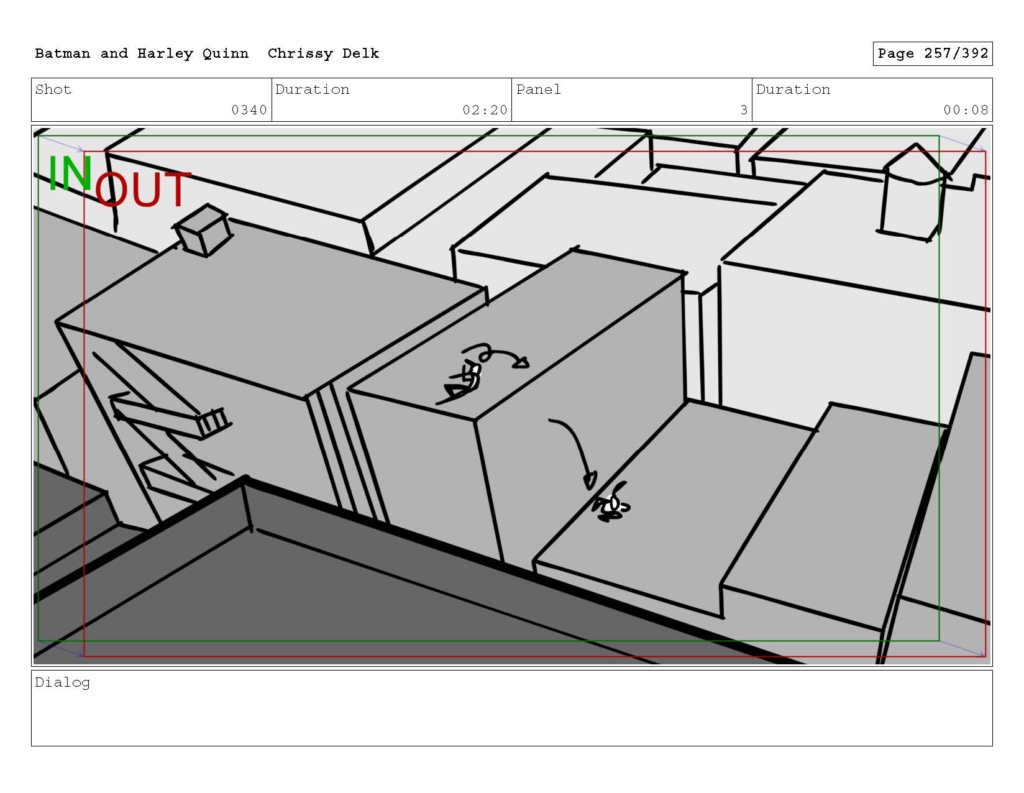Click the shot duration value '02:20'

(485, 110)
